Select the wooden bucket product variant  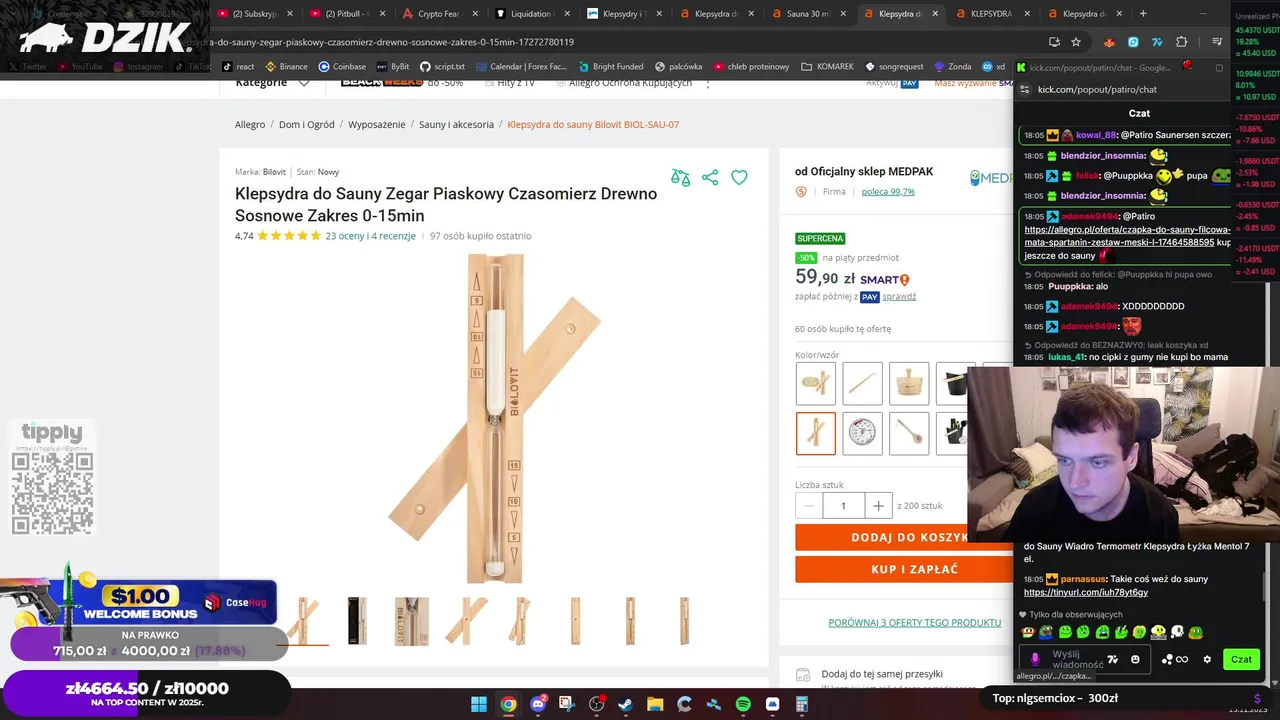(x=909, y=383)
